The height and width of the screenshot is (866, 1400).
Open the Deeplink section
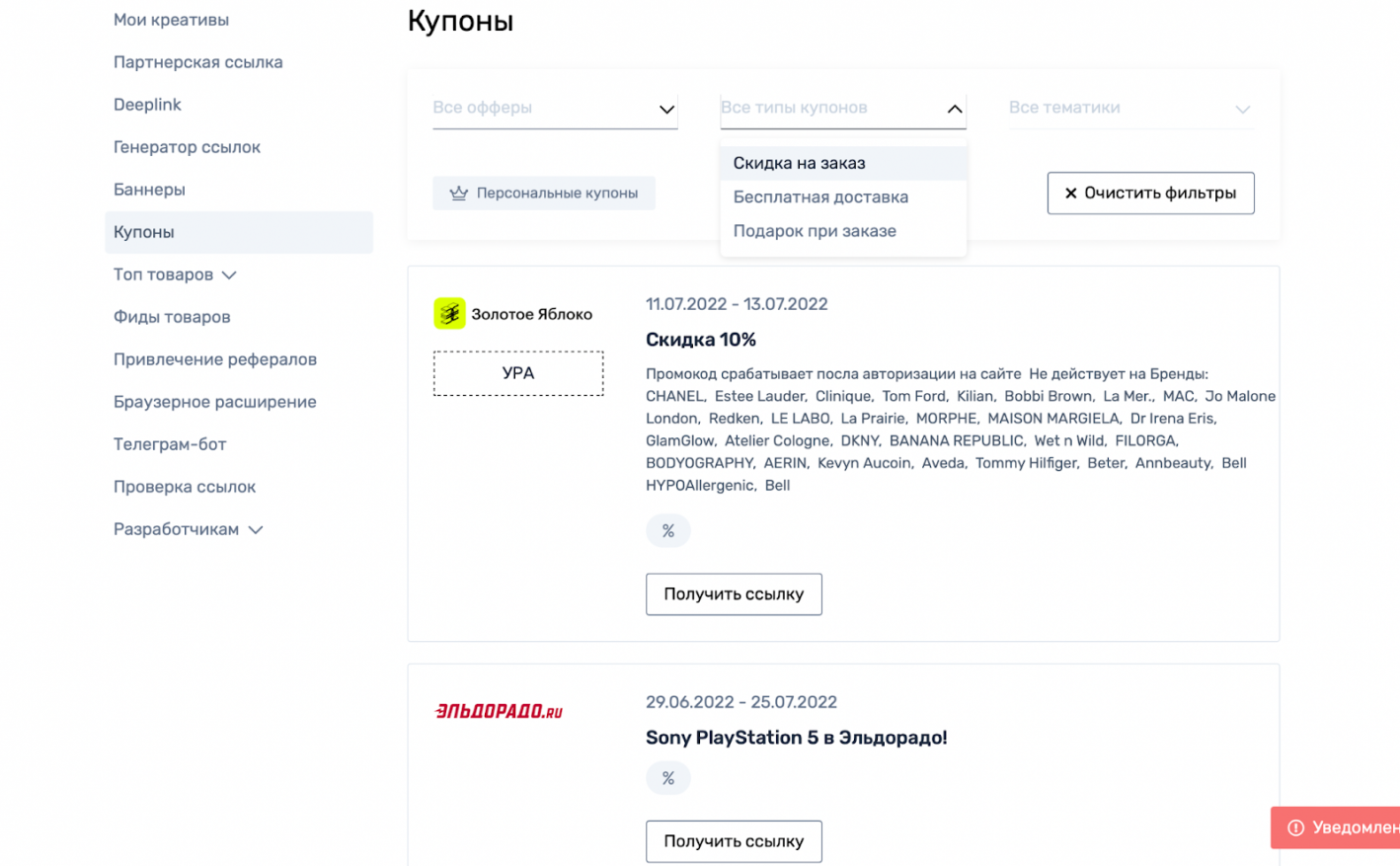click(x=148, y=105)
